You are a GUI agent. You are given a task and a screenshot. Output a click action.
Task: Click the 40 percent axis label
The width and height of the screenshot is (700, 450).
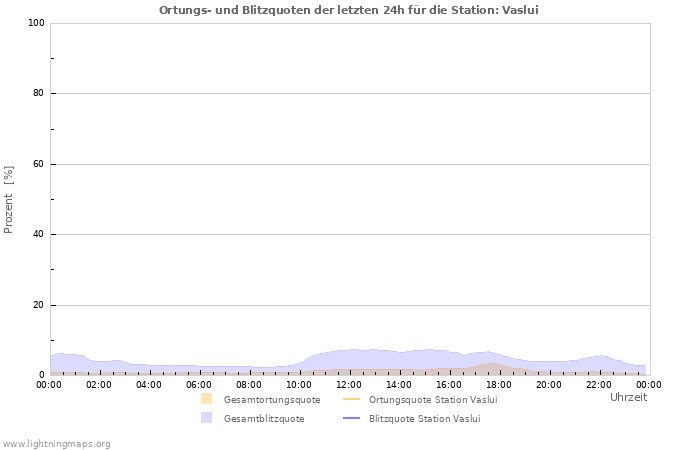click(x=38, y=234)
